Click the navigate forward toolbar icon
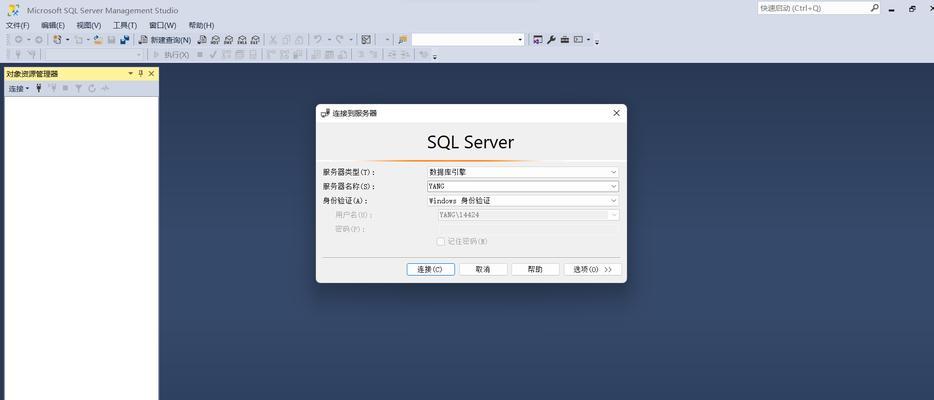 point(39,40)
